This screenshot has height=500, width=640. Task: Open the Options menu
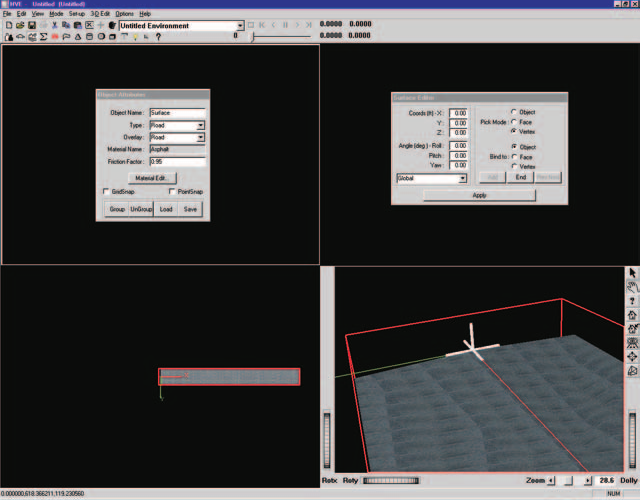pyautogui.click(x=124, y=14)
